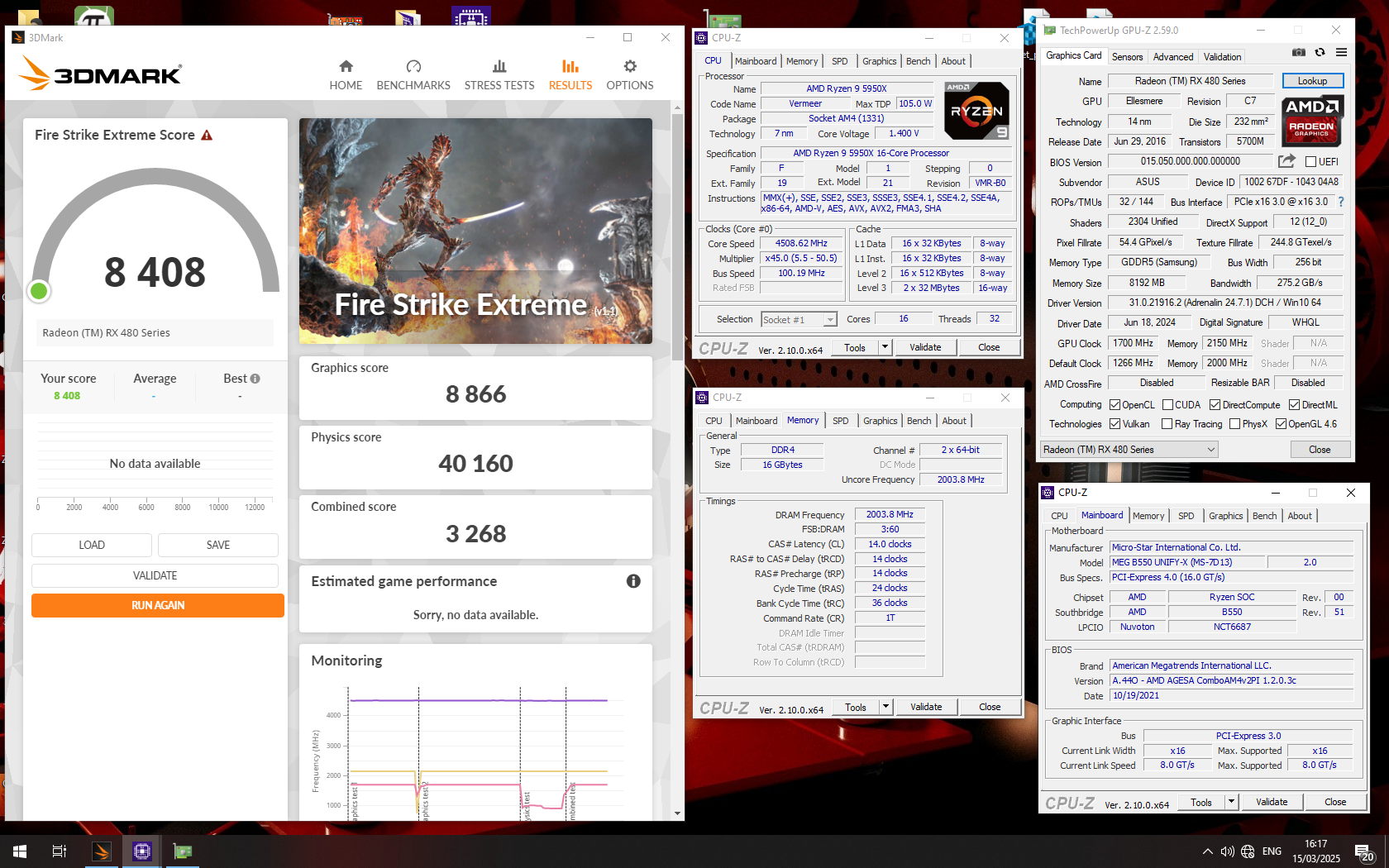Open Validation tab in GPU-Z
This screenshot has height=868, width=1389.
(x=1222, y=57)
